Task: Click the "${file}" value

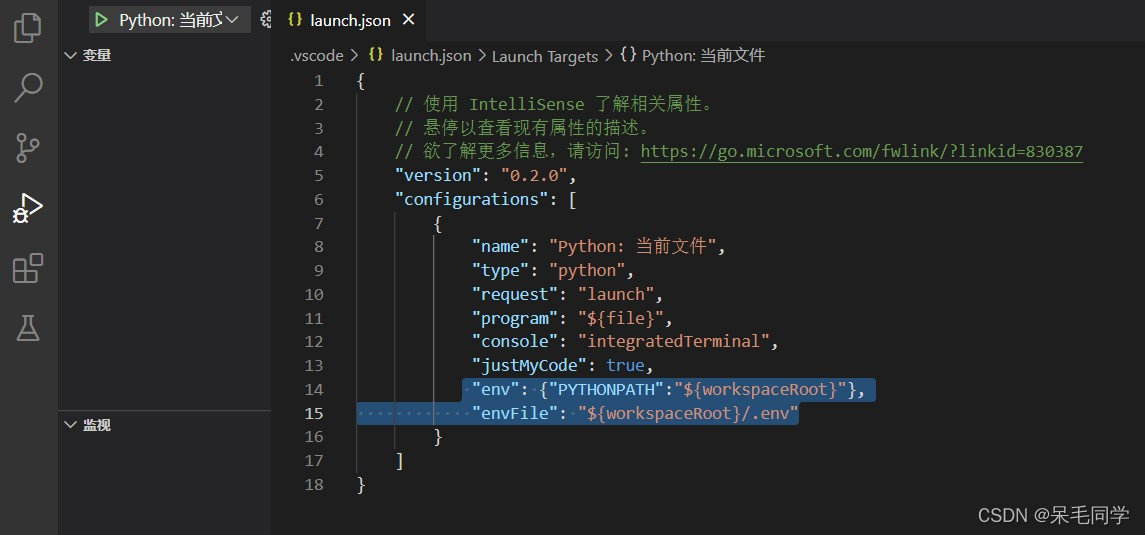Action: (621, 318)
